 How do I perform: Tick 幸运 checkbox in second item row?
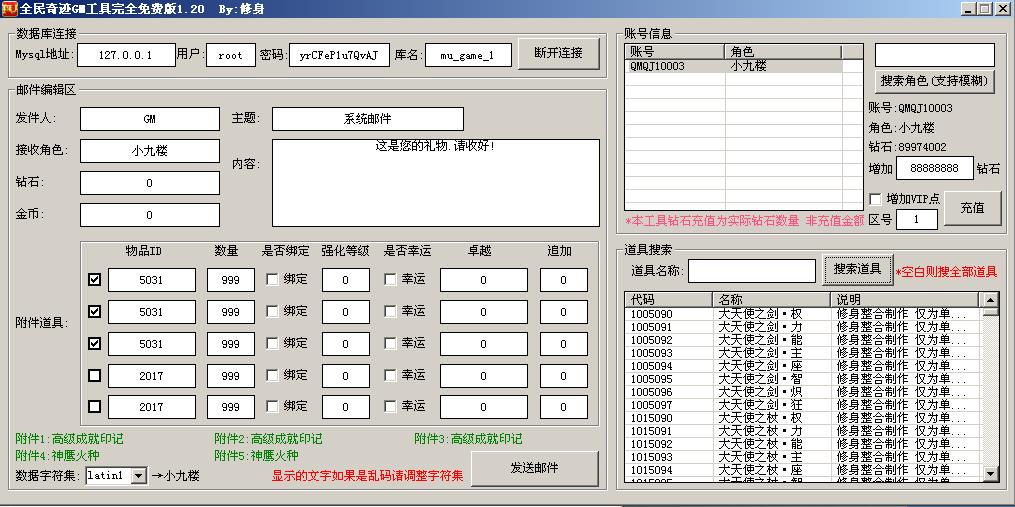(x=390, y=312)
